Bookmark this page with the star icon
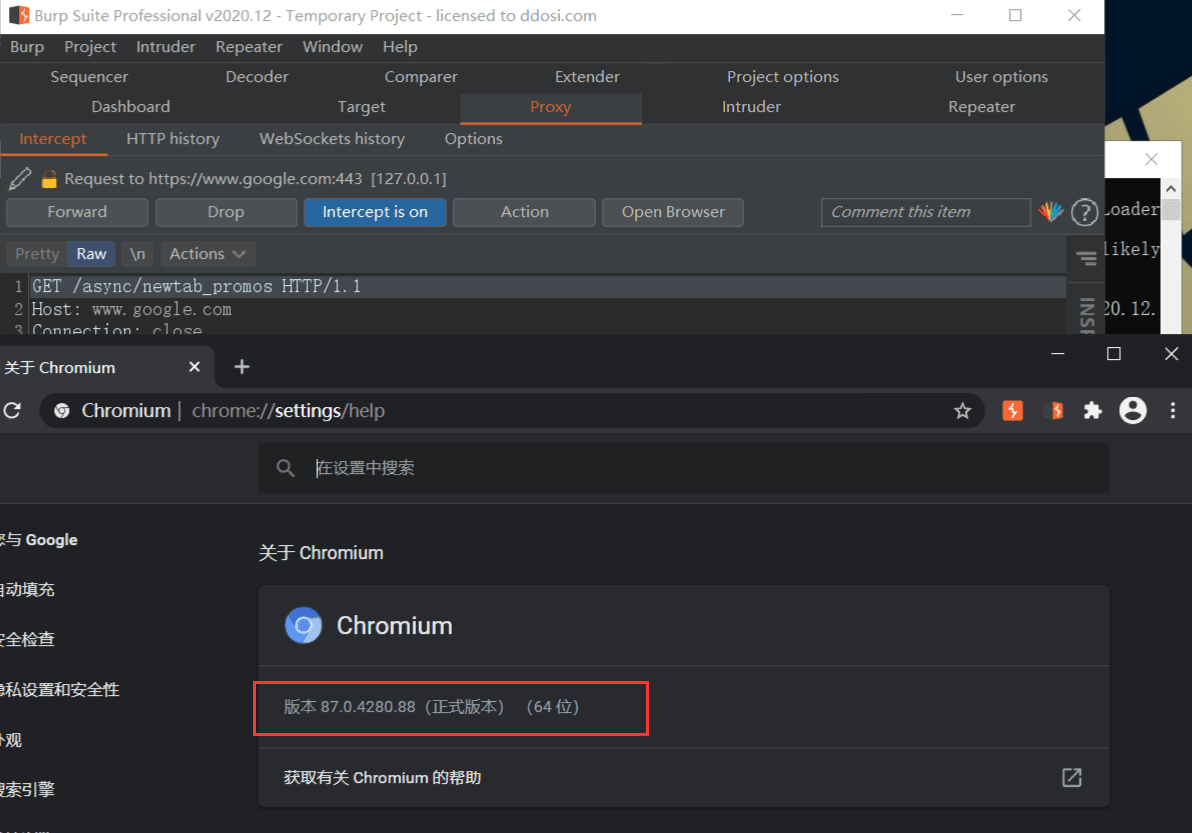Viewport: 1192px width, 833px height. point(962,411)
